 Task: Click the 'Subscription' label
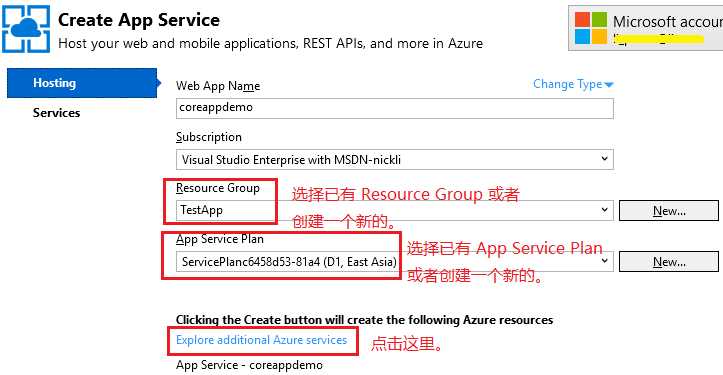point(209,137)
